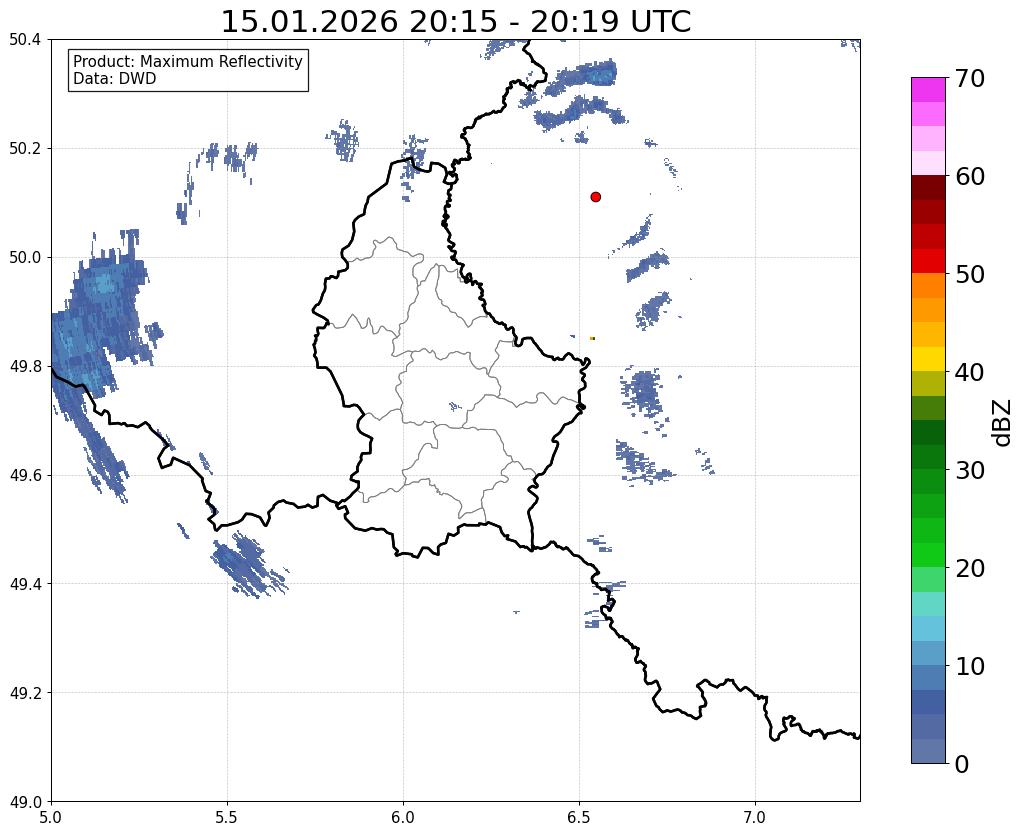Click the '49.0' latitude axis label
Screen dimensions: 1023x834
[x=25, y=802]
